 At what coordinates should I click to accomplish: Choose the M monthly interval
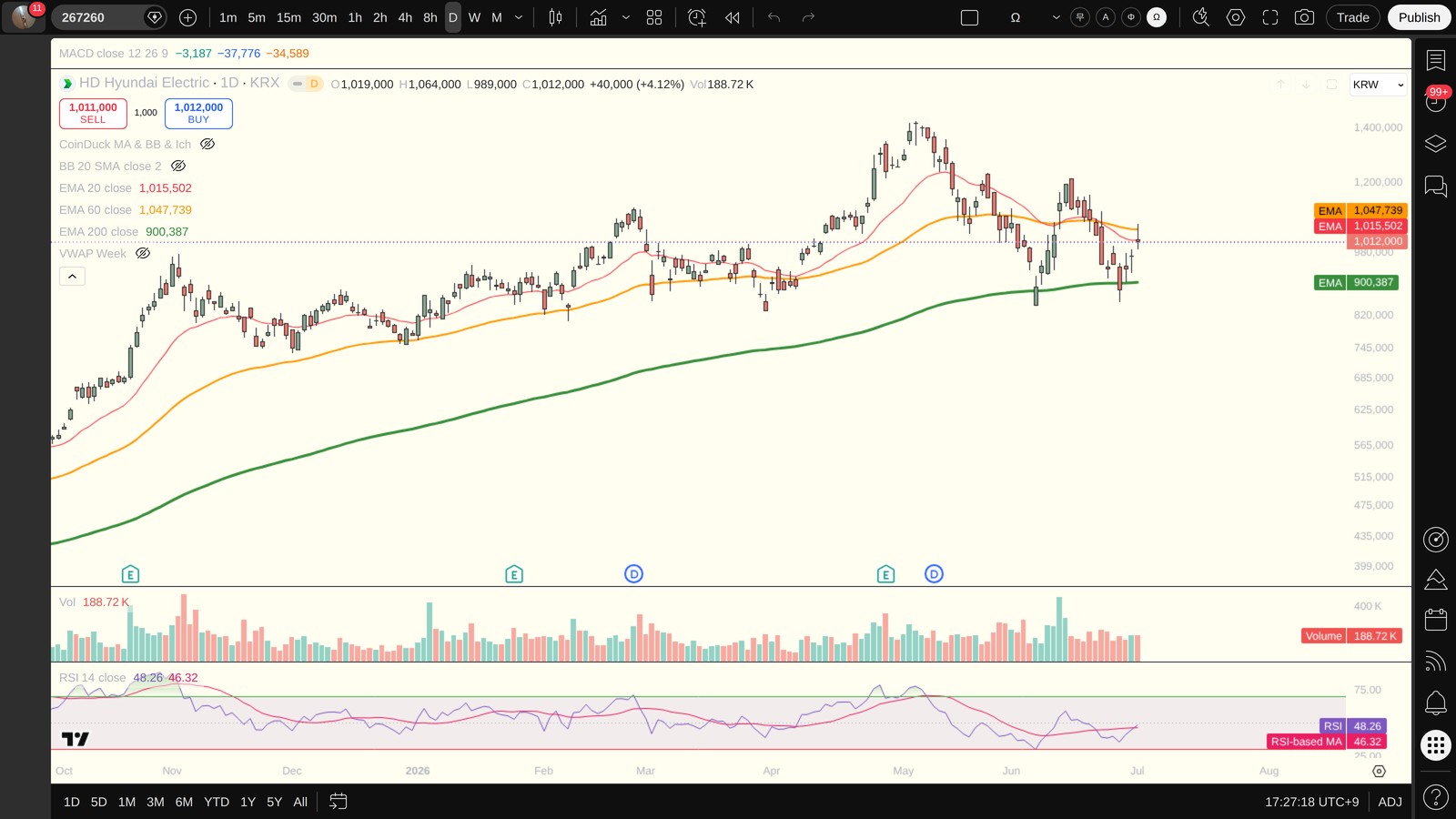[497, 17]
